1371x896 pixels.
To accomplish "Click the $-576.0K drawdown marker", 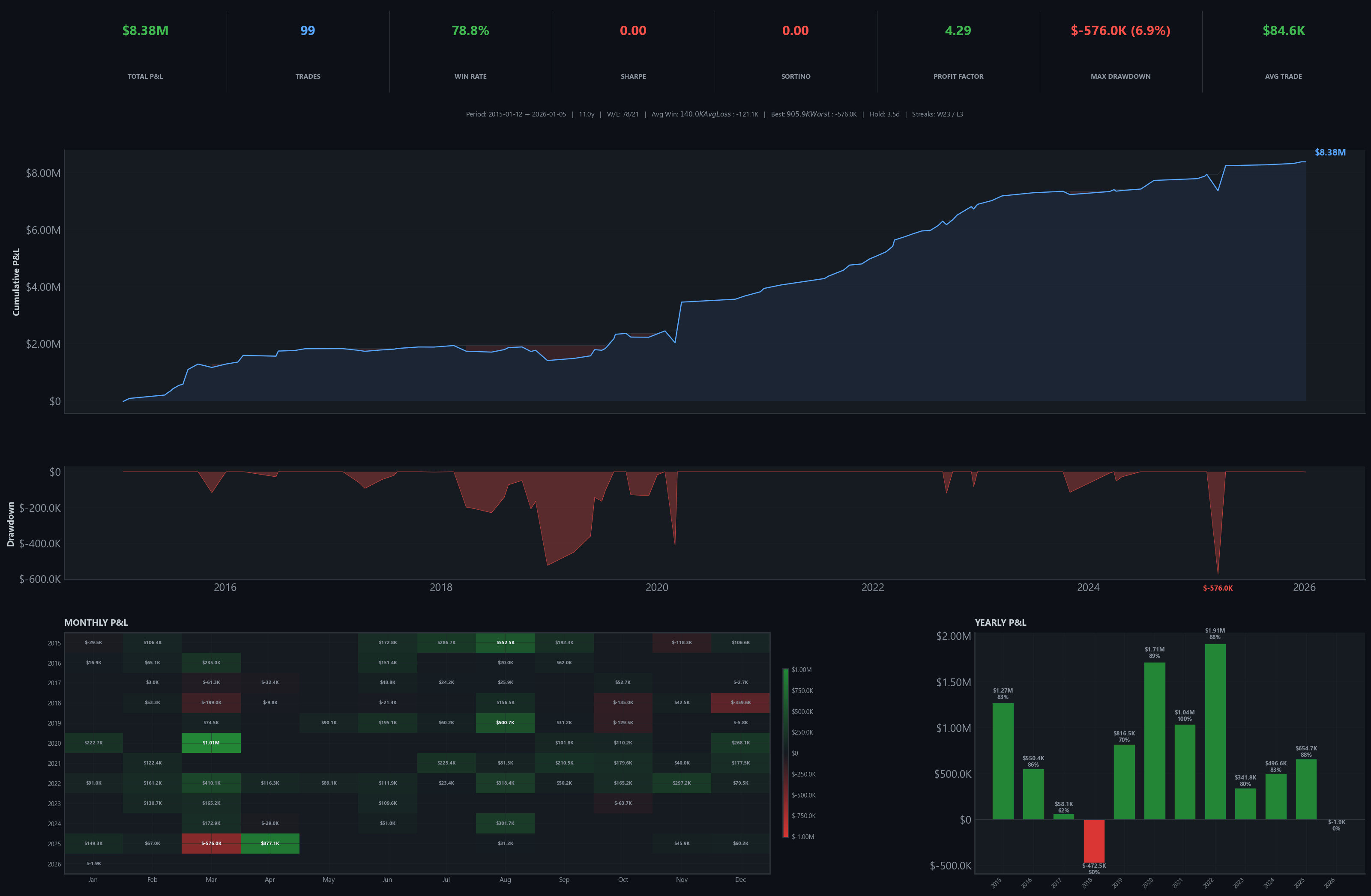I will [x=1218, y=588].
